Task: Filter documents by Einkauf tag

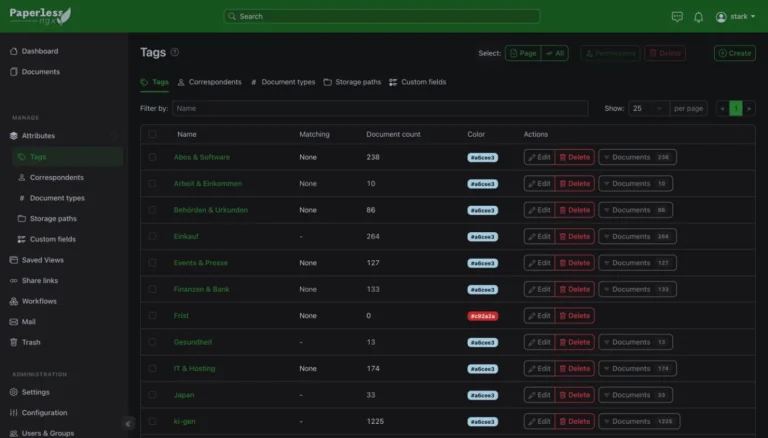Action: [637, 237]
